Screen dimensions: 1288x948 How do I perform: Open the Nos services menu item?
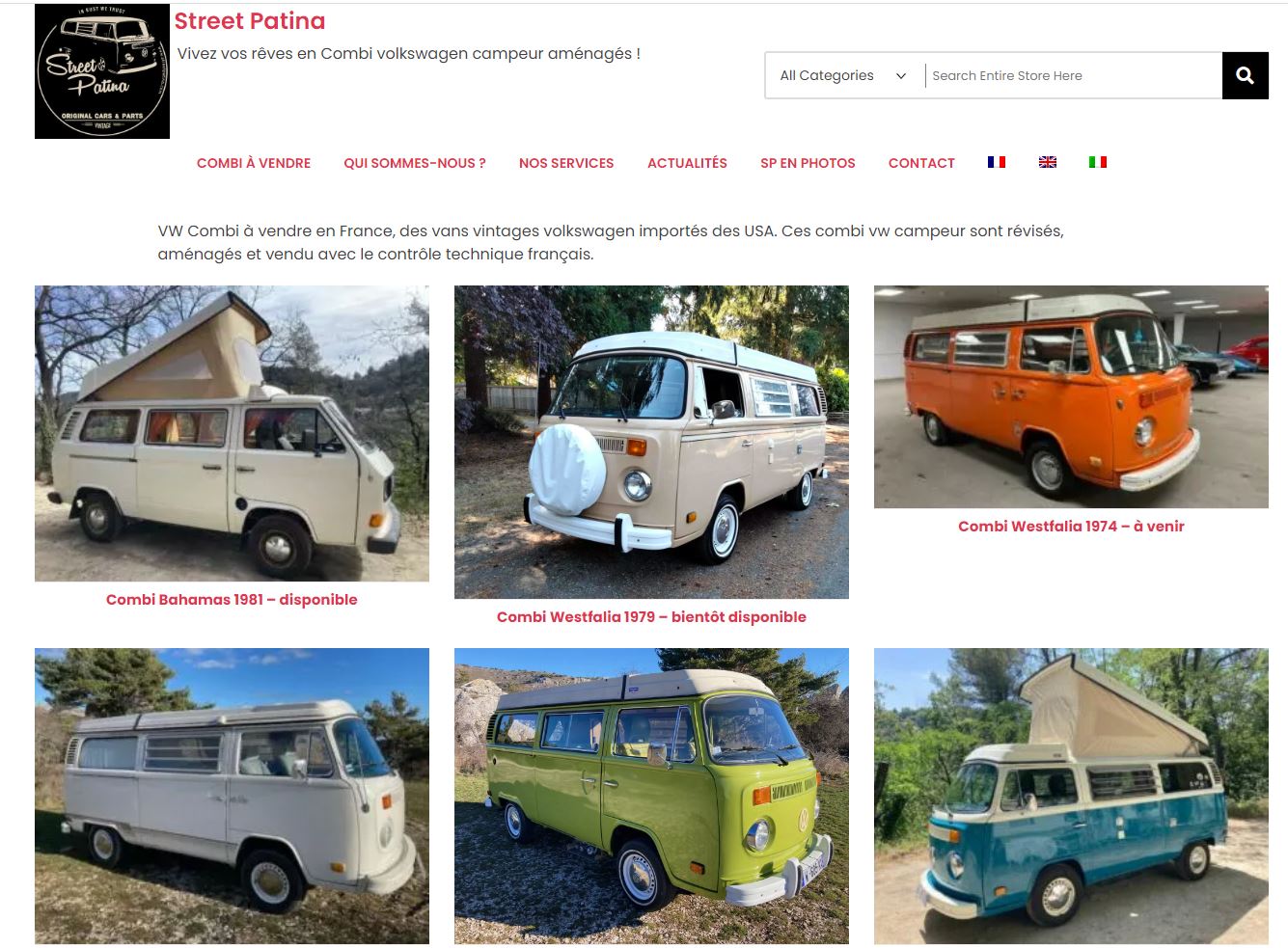pyautogui.click(x=566, y=163)
